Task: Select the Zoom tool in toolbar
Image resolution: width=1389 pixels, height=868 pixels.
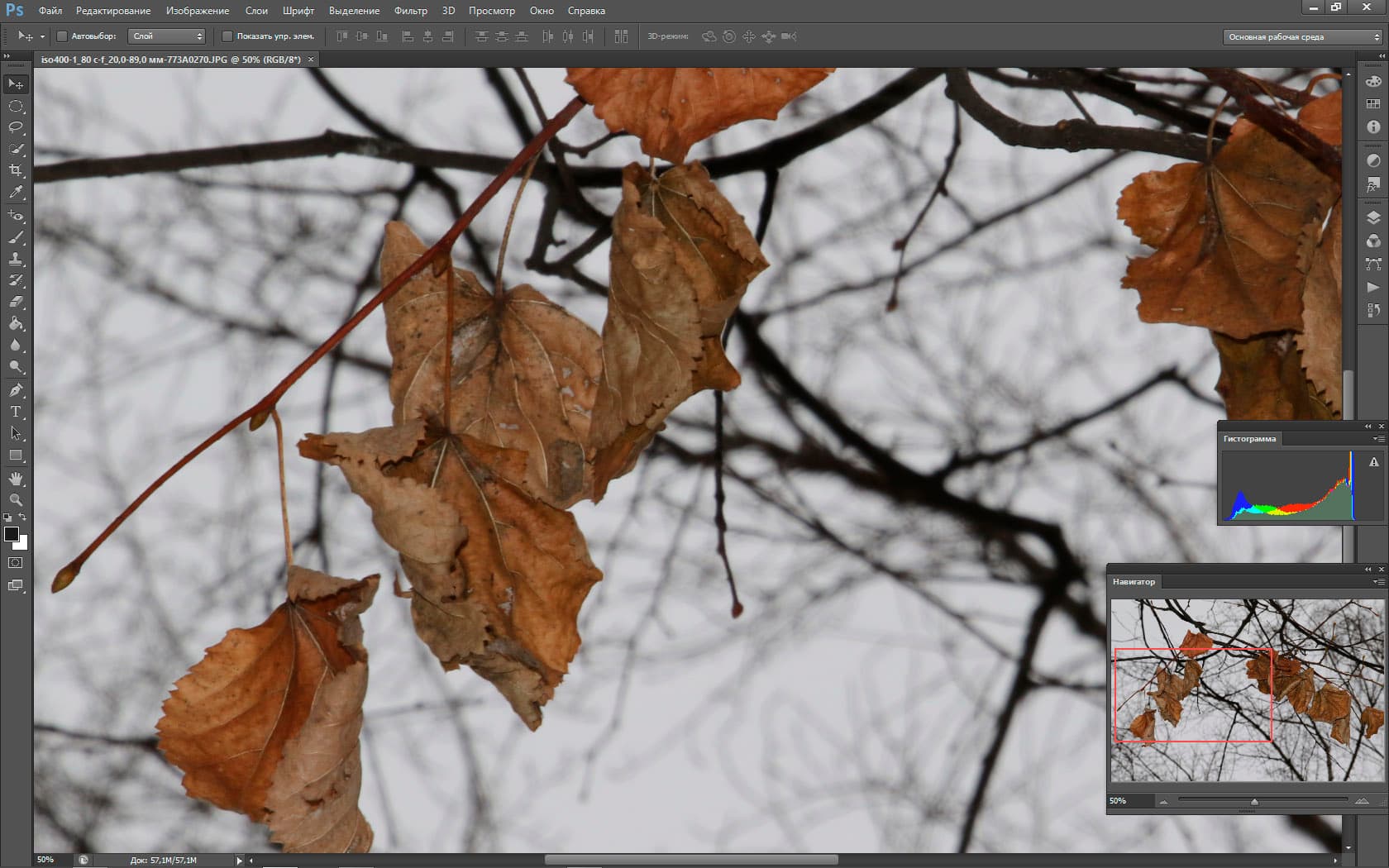Action: pyautogui.click(x=16, y=500)
